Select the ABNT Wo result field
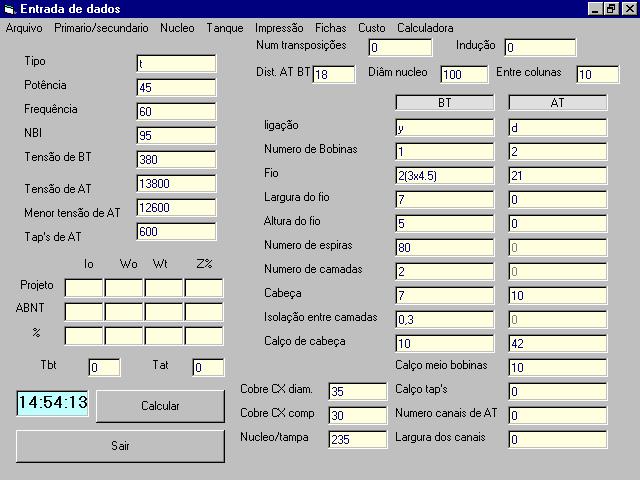 click(124, 312)
